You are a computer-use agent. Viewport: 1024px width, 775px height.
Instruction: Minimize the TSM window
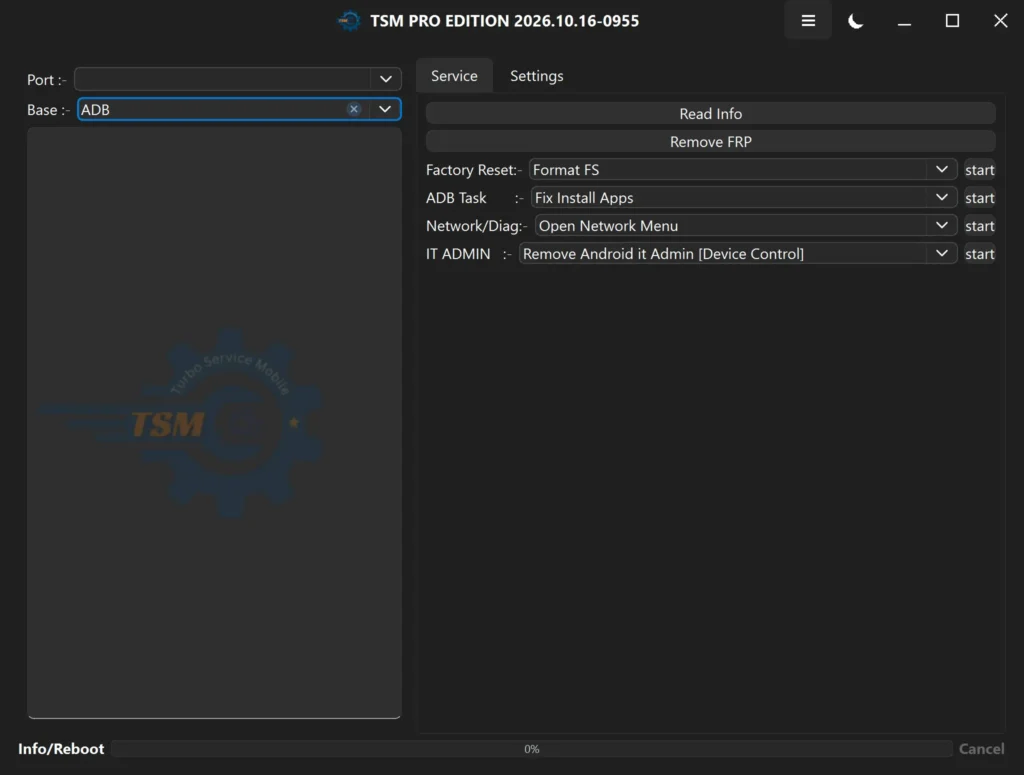pyautogui.click(x=904, y=21)
